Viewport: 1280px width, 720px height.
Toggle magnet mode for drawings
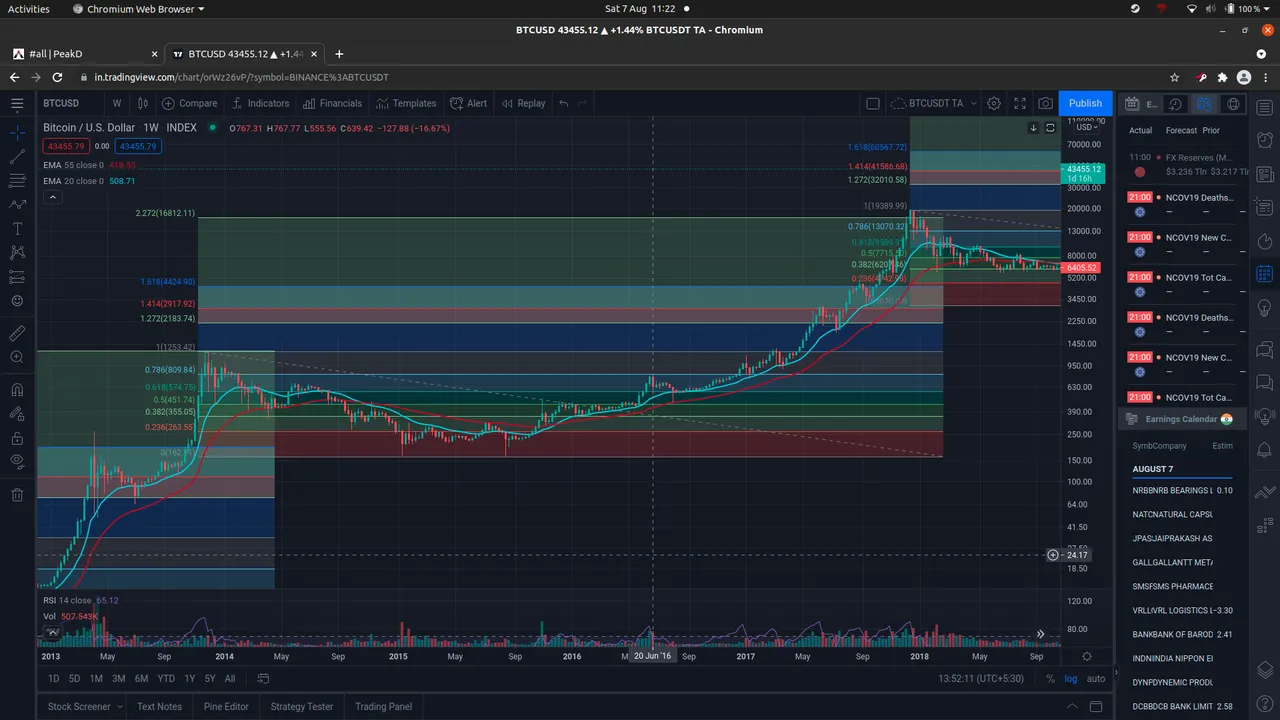[17, 390]
